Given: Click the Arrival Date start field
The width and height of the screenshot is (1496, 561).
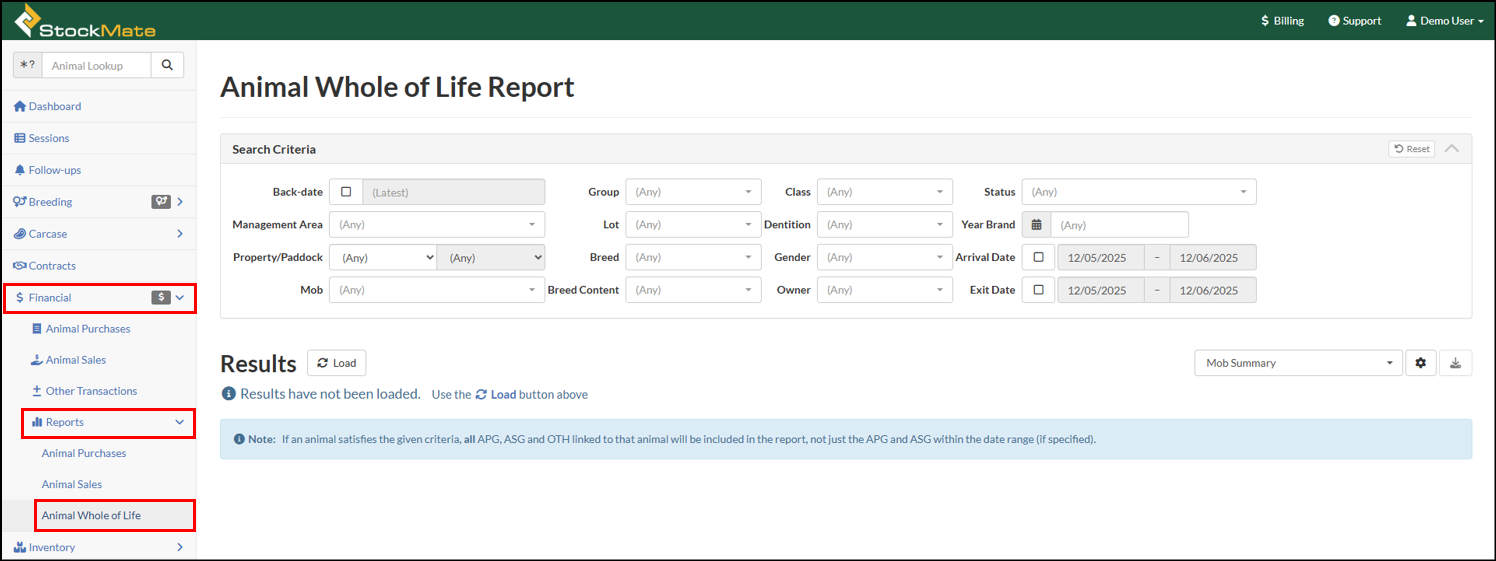Looking at the screenshot, I should (x=1100, y=257).
